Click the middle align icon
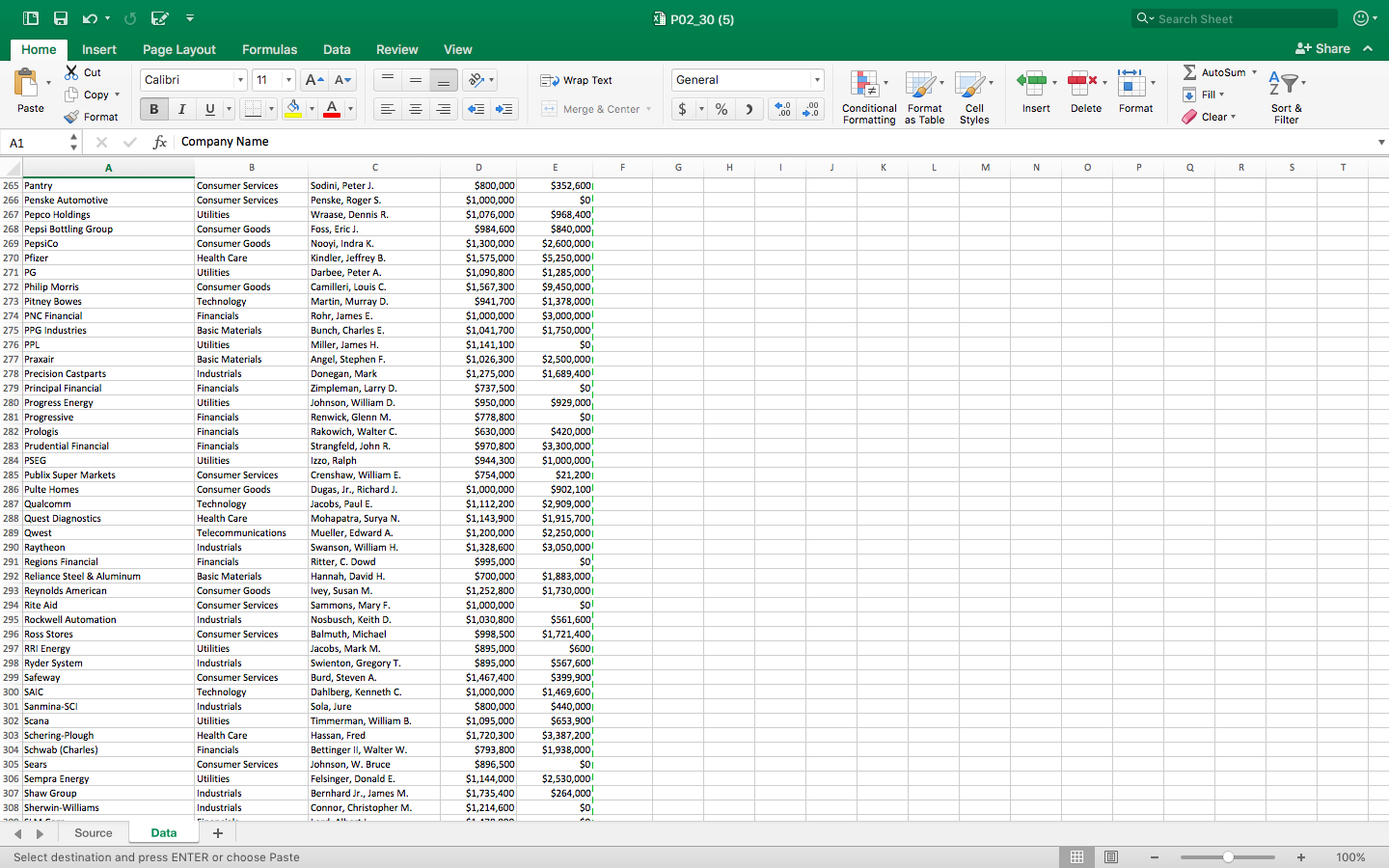 pyautogui.click(x=415, y=80)
